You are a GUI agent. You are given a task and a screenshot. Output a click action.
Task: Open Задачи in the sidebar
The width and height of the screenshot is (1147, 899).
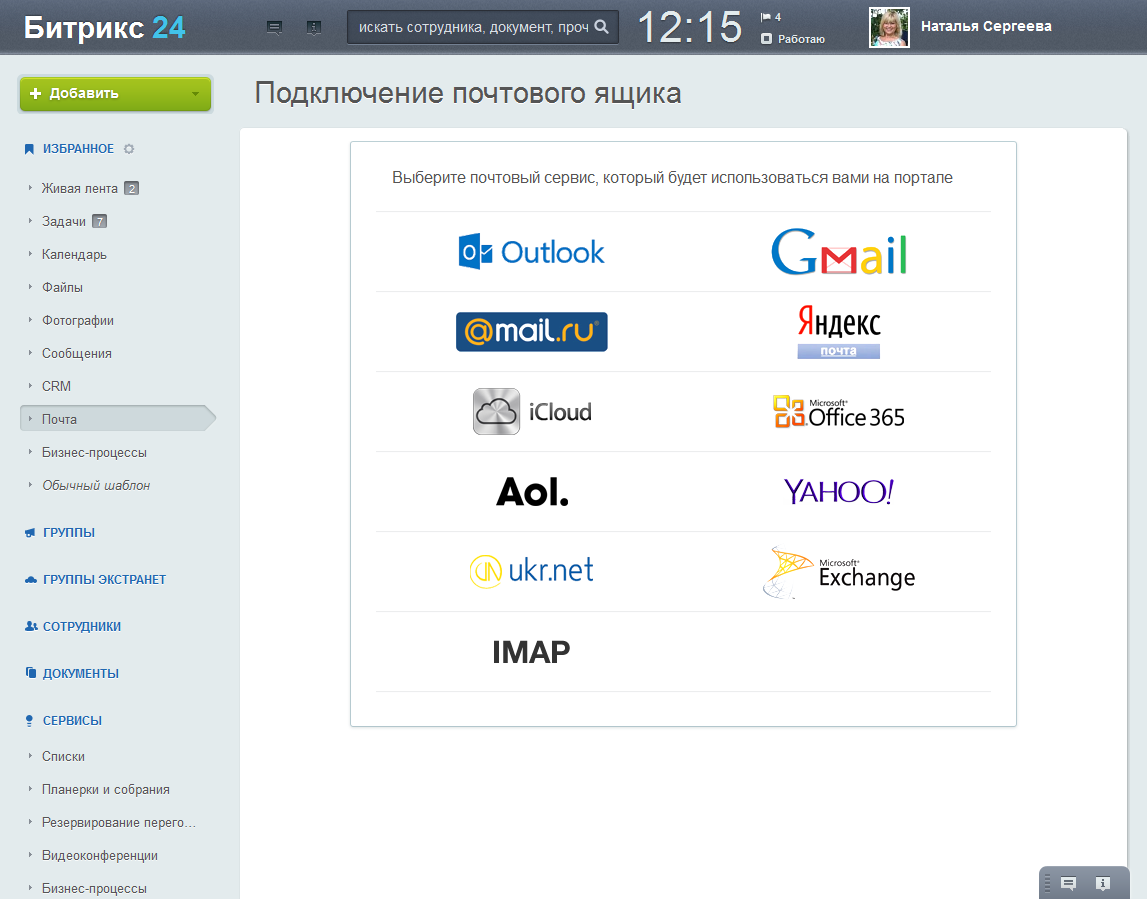click(x=64, y=221)
